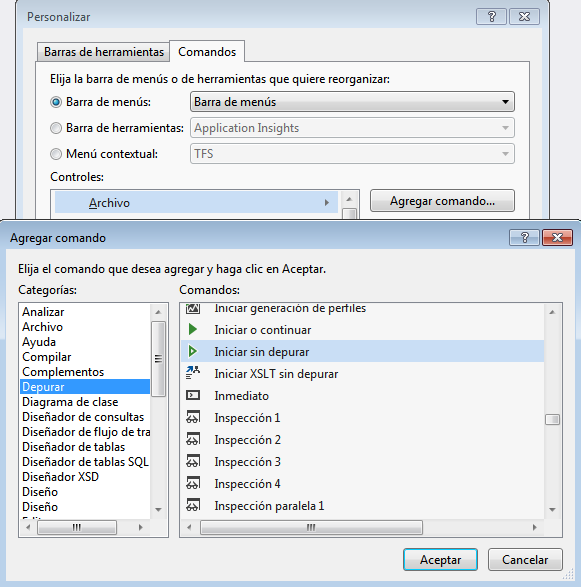The width and height of the screenshot is (581, 587).
Task: Select the Barra de menús radio button
Action: pyautogui.click(x=56, y=102)
